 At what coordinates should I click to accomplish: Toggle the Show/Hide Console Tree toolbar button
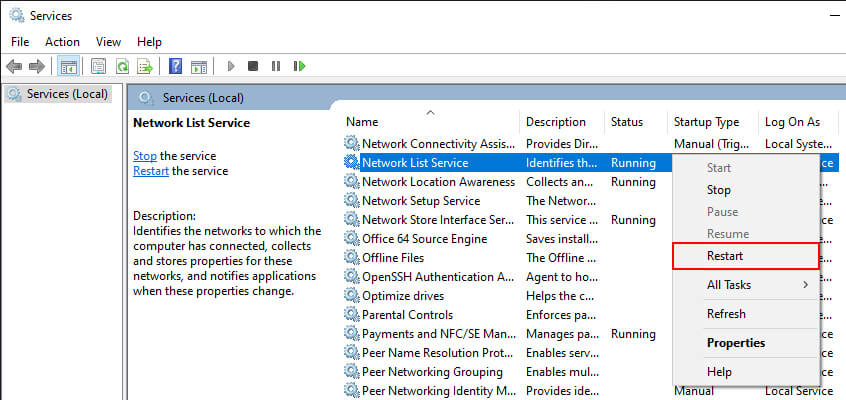69,66
